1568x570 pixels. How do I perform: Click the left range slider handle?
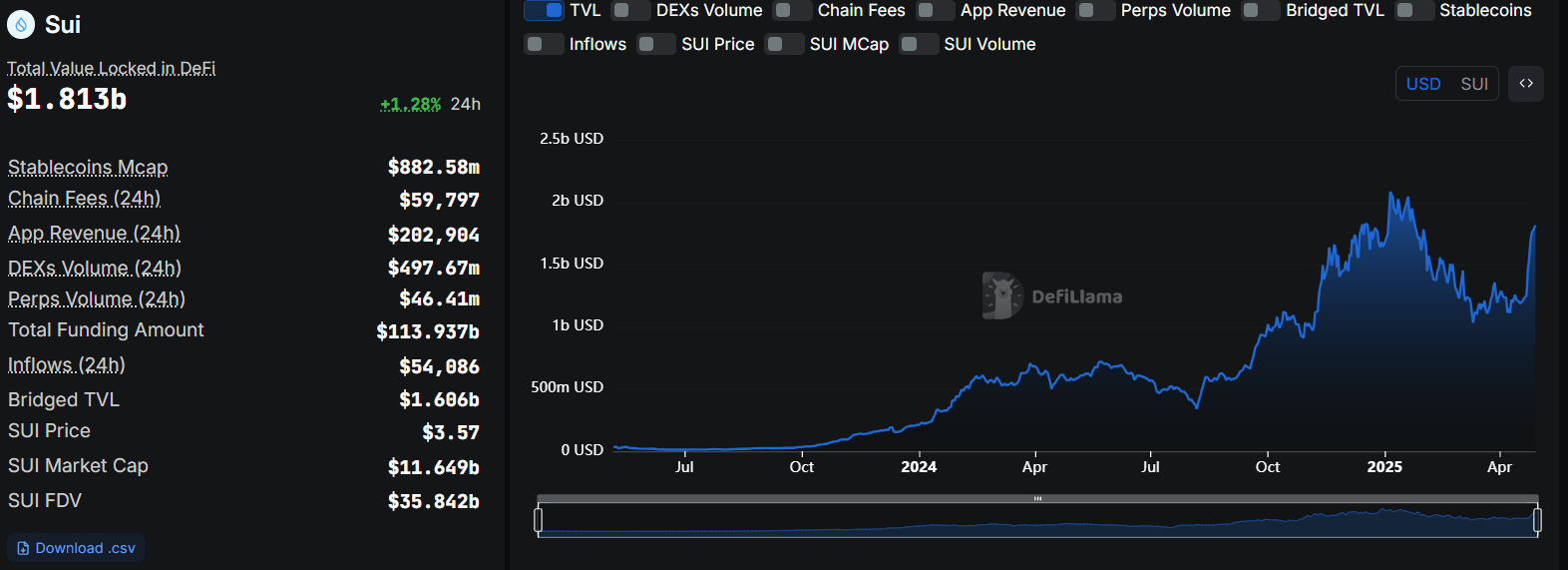pyautogui.click(x=539, y=520)
